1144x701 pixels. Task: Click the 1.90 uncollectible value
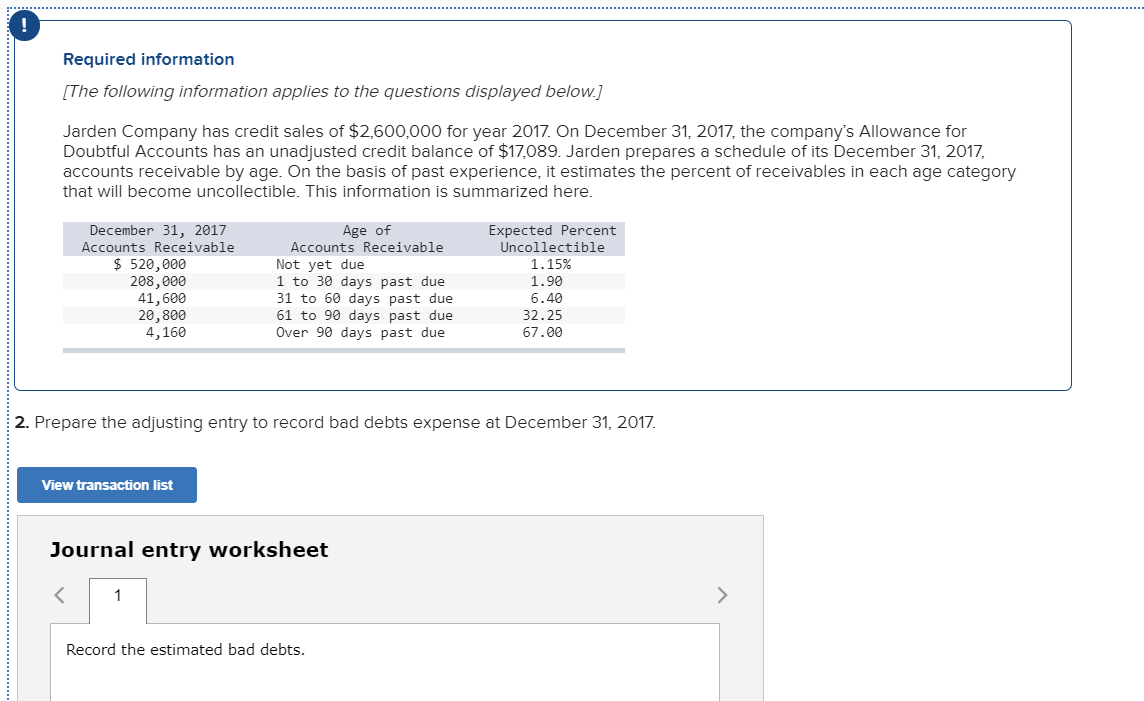pyautogui.click(x=546, y=281)
